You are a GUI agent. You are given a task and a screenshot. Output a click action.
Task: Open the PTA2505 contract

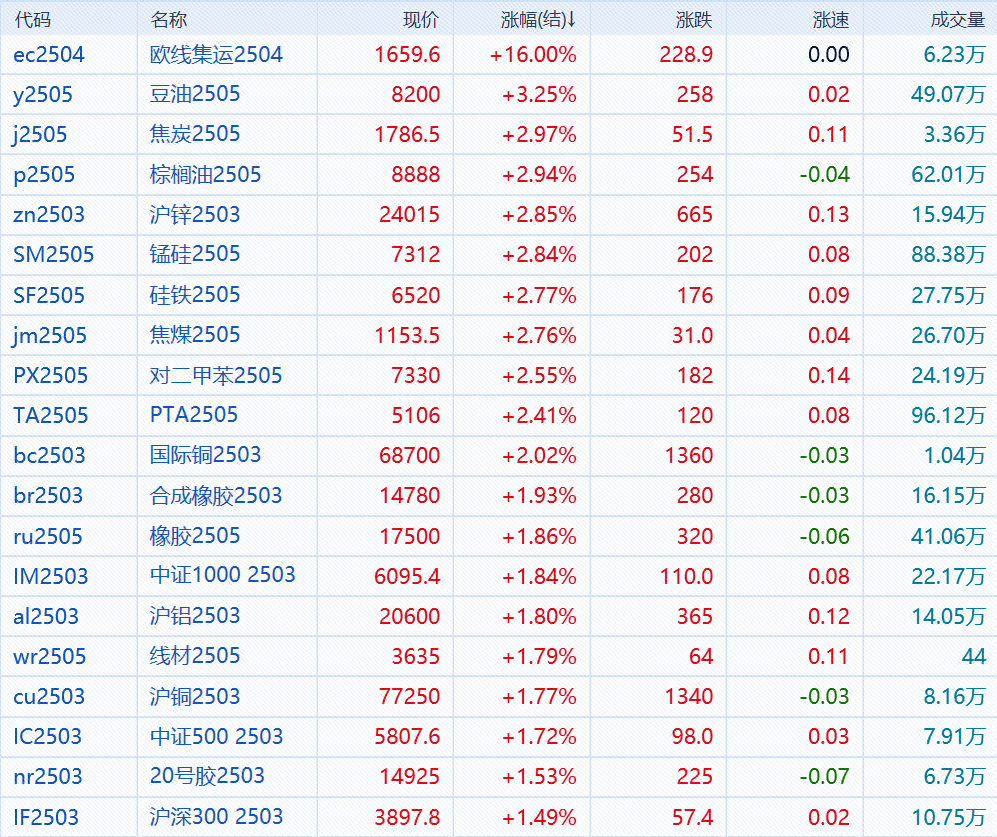pyautogui.click(x=194, y=416)
